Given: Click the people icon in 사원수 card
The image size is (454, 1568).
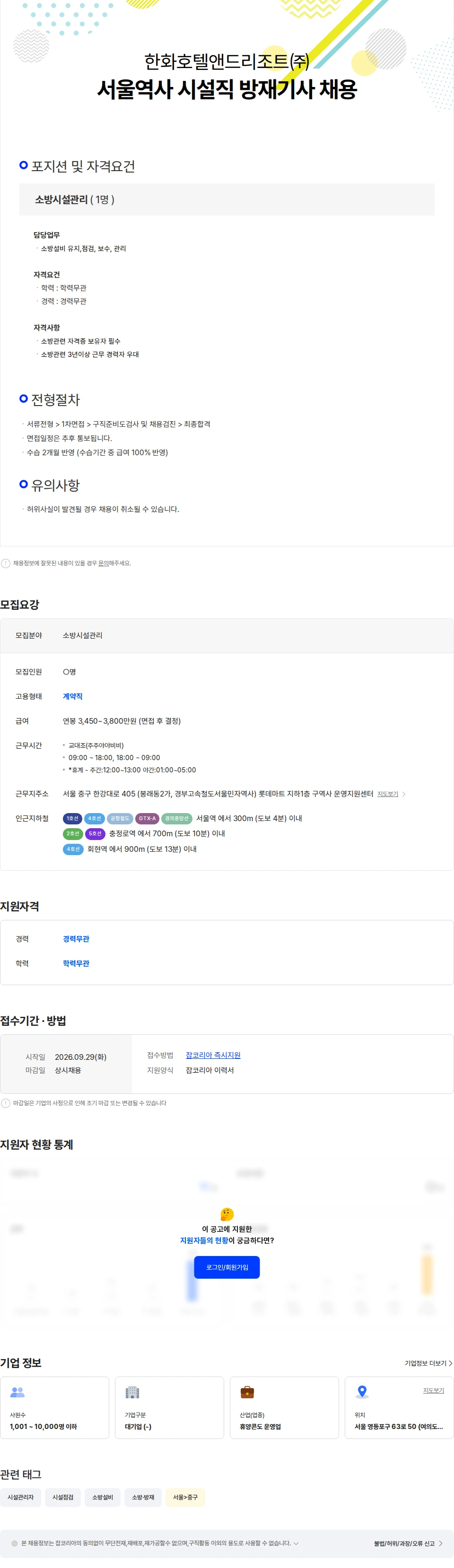Looking at the screenshot, I should 17,1392.
